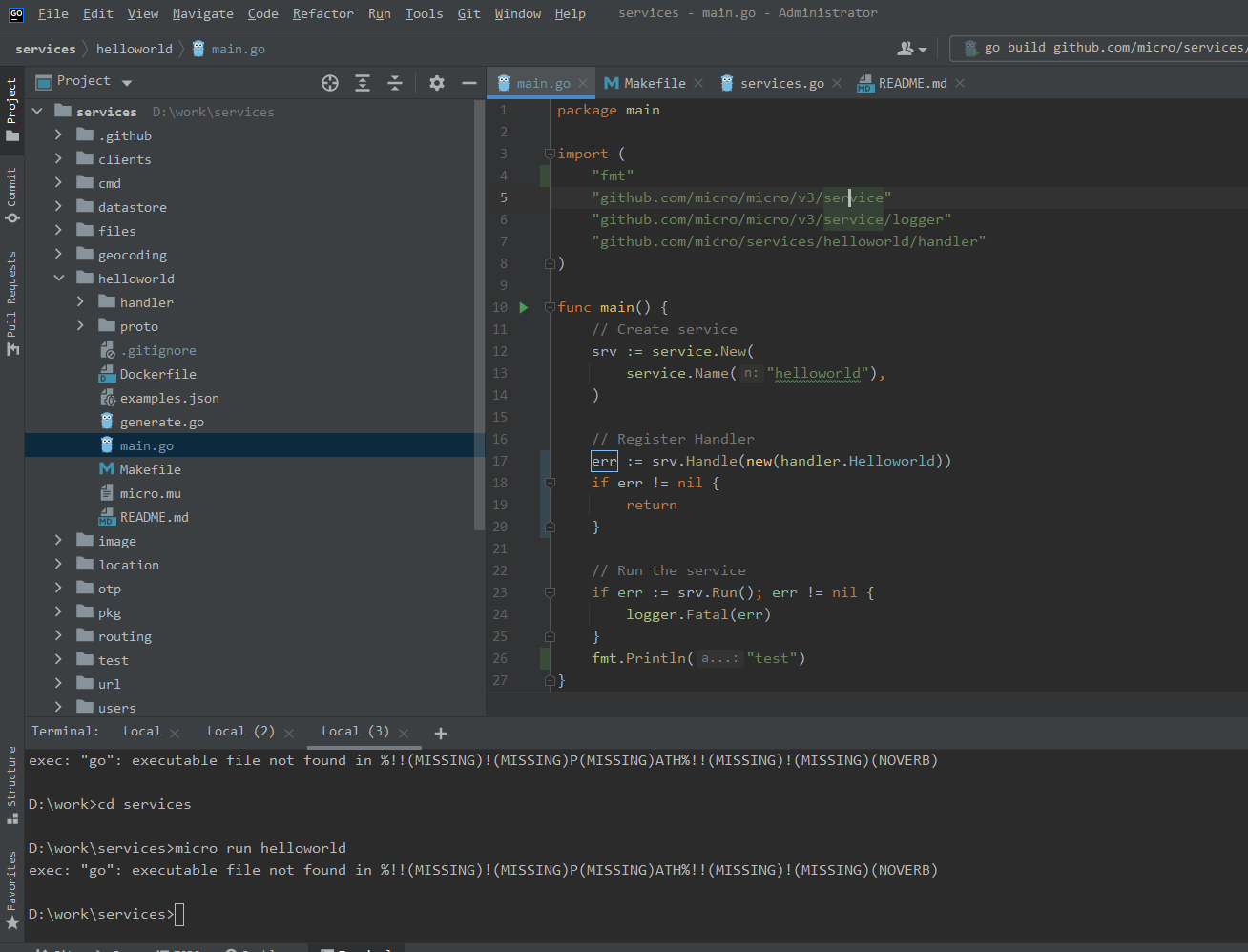Image resolution: width=1248 pixels, height=952 pixels.
Task: Open the Git menu
Action: [x=468, y=13]
